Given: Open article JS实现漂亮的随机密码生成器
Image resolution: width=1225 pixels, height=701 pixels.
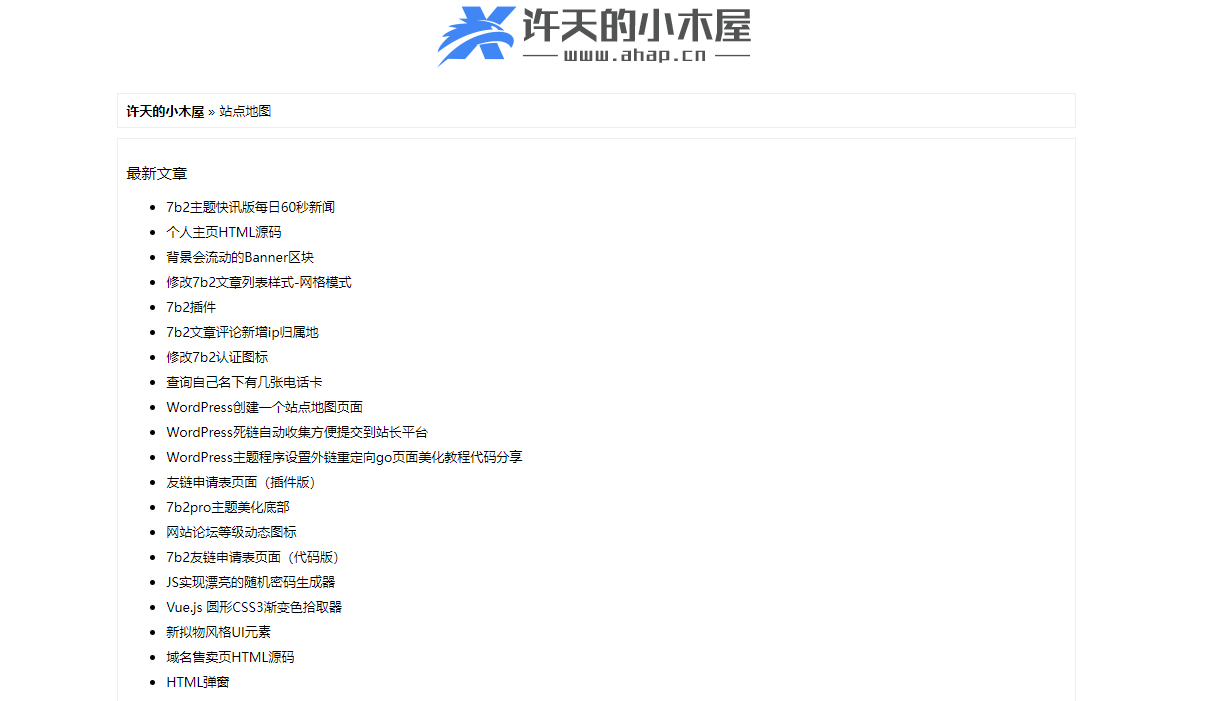Looking at the screenshot, I should 251,582.
